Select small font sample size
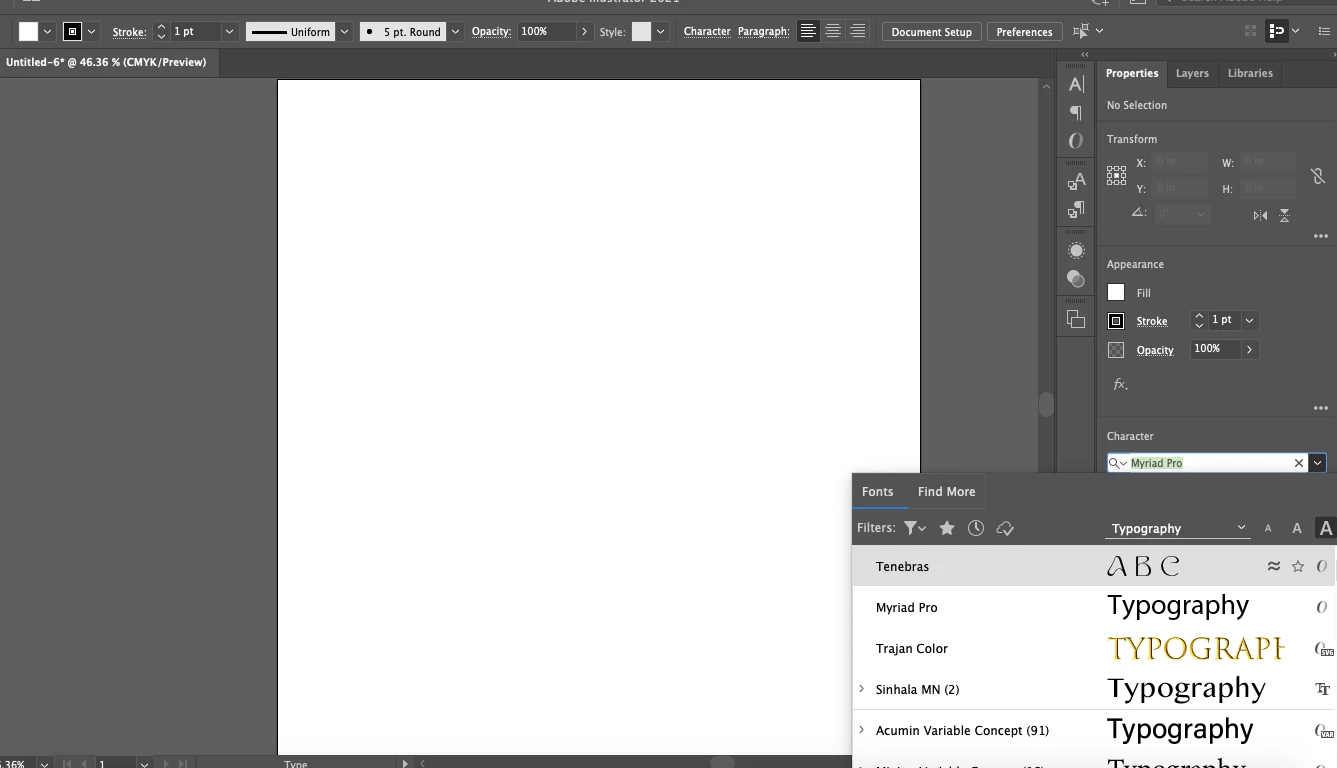 (1268, 528)
